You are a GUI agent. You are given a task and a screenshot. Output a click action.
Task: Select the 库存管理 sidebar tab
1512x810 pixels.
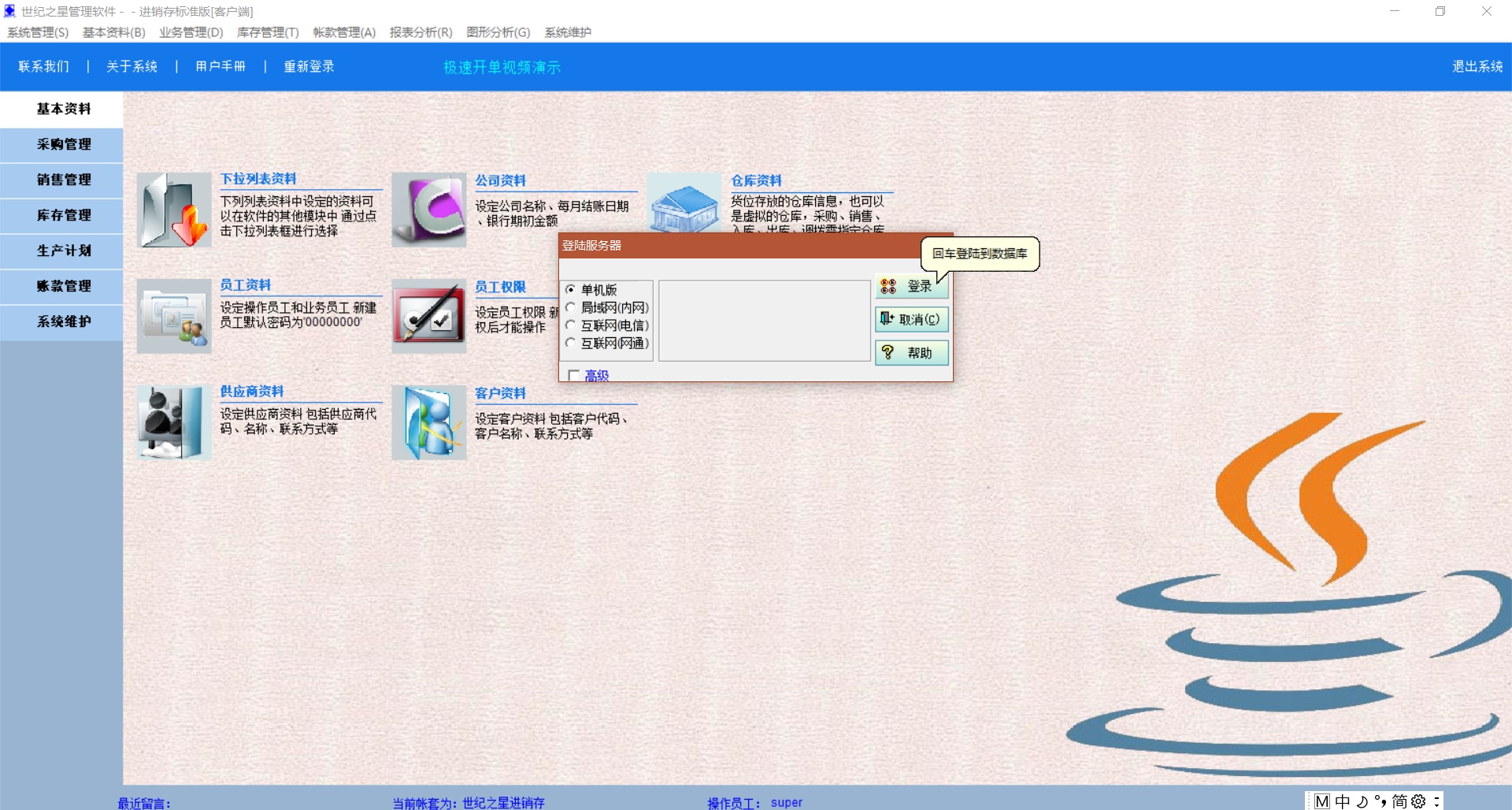61,215
